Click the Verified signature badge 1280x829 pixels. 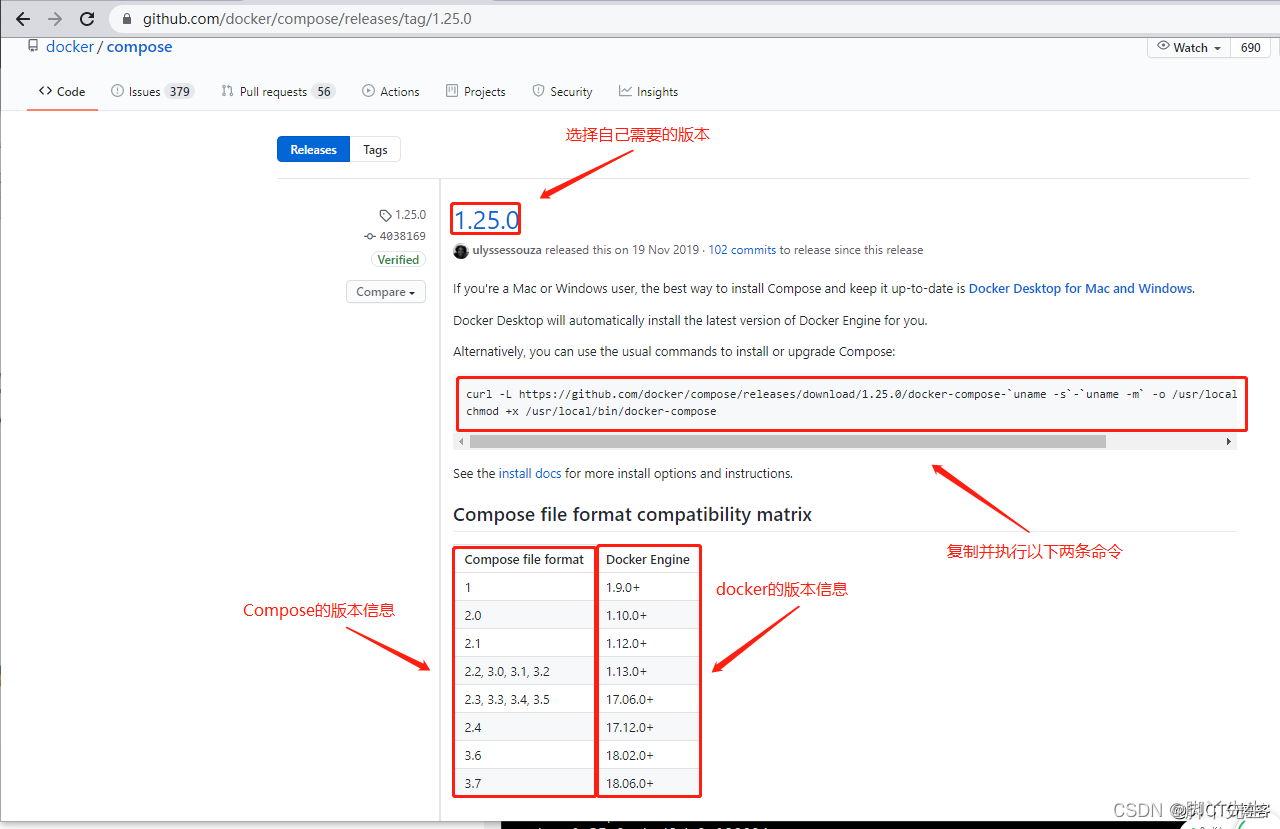click(x=398, y=260)
